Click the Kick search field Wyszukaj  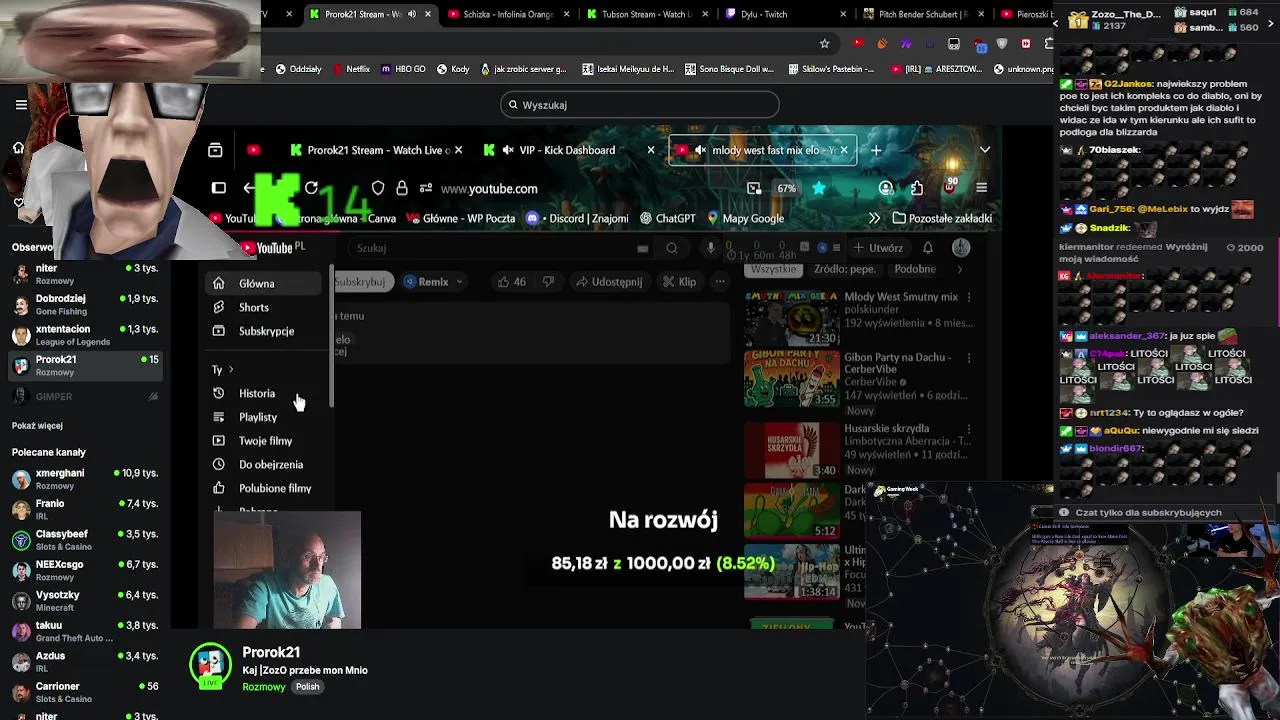640,105
